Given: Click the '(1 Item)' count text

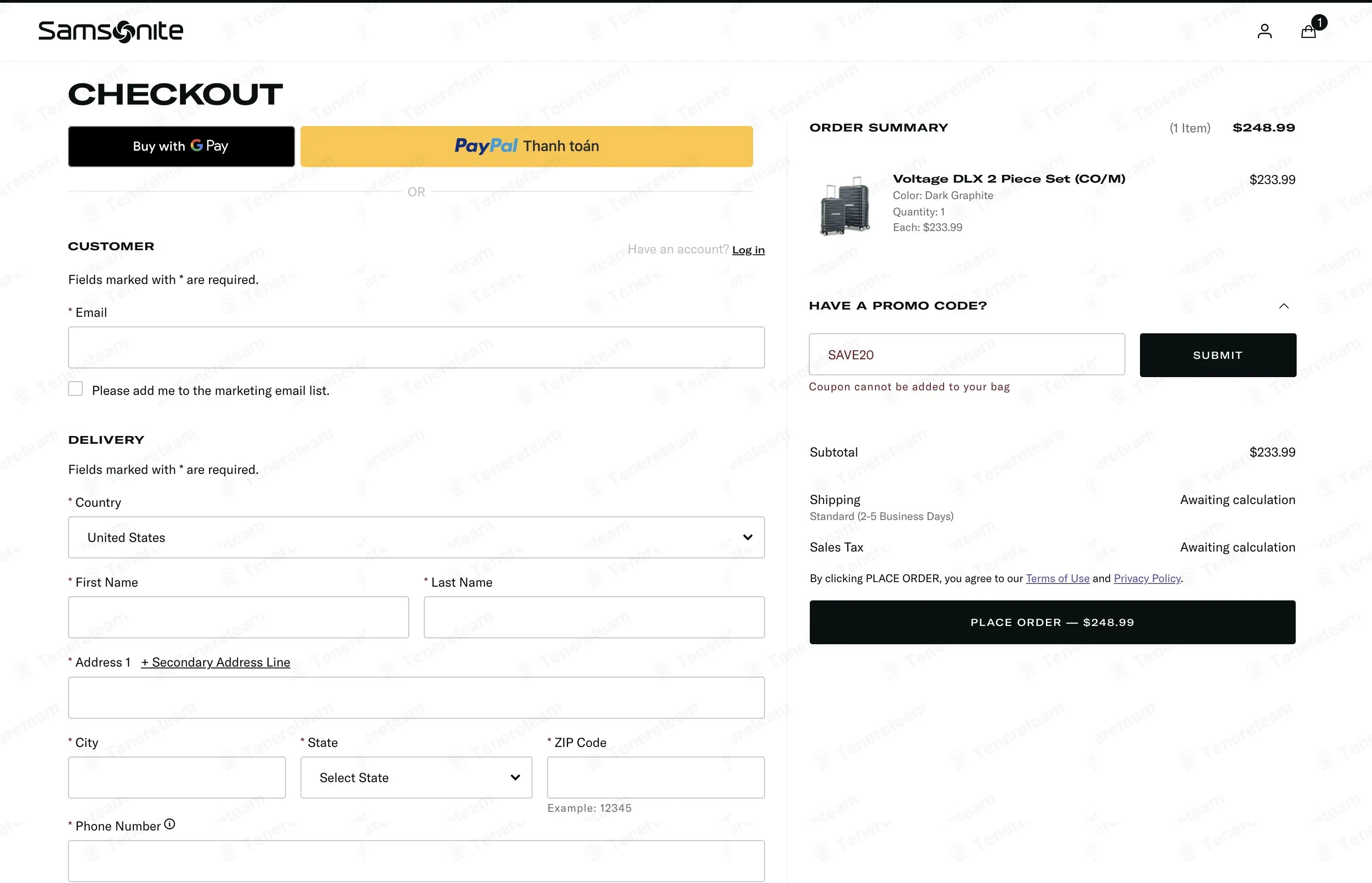Looking at the screenshot, I should 1190,128.
